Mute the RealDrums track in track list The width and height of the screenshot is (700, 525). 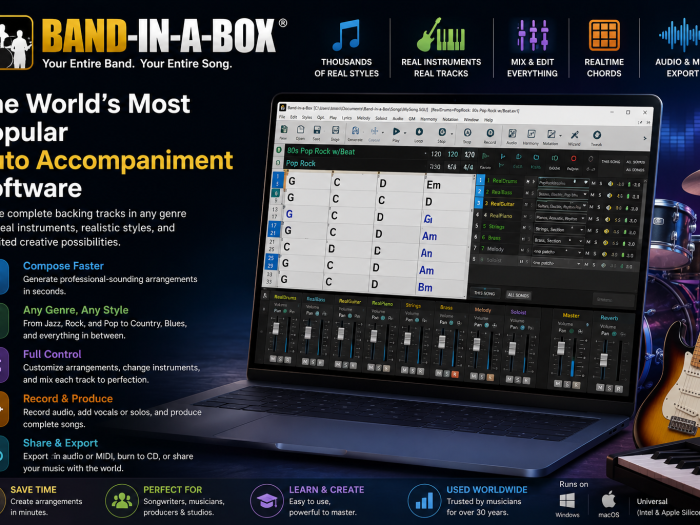[594, 183]
